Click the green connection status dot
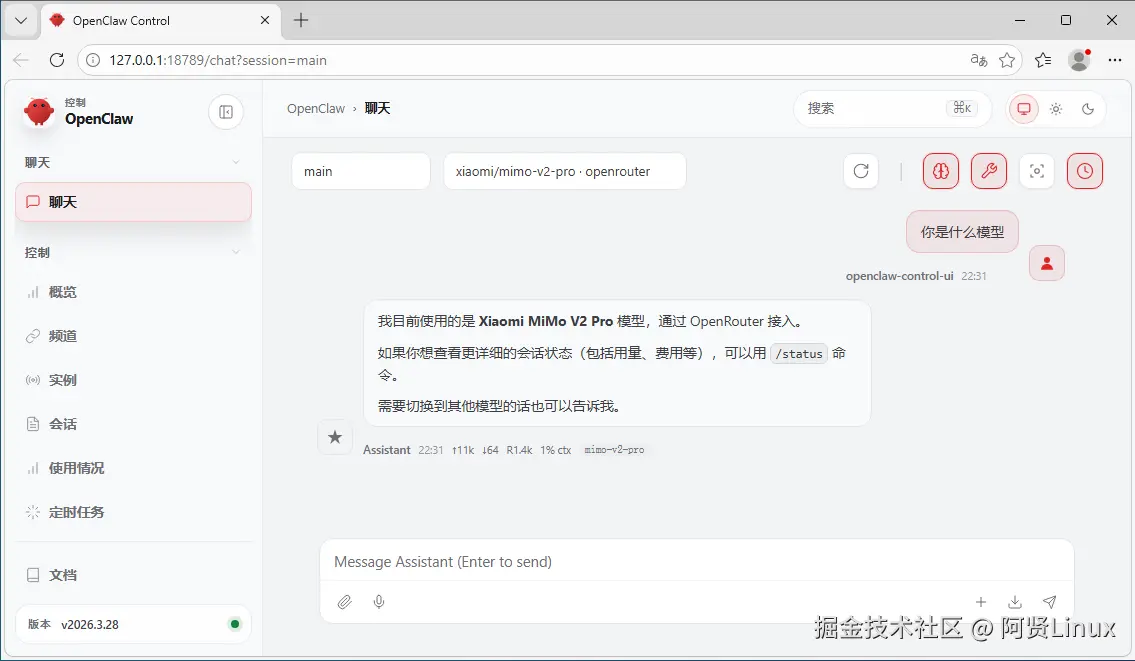The width and height of the screenshot is (1135, 661). (235, 624)
